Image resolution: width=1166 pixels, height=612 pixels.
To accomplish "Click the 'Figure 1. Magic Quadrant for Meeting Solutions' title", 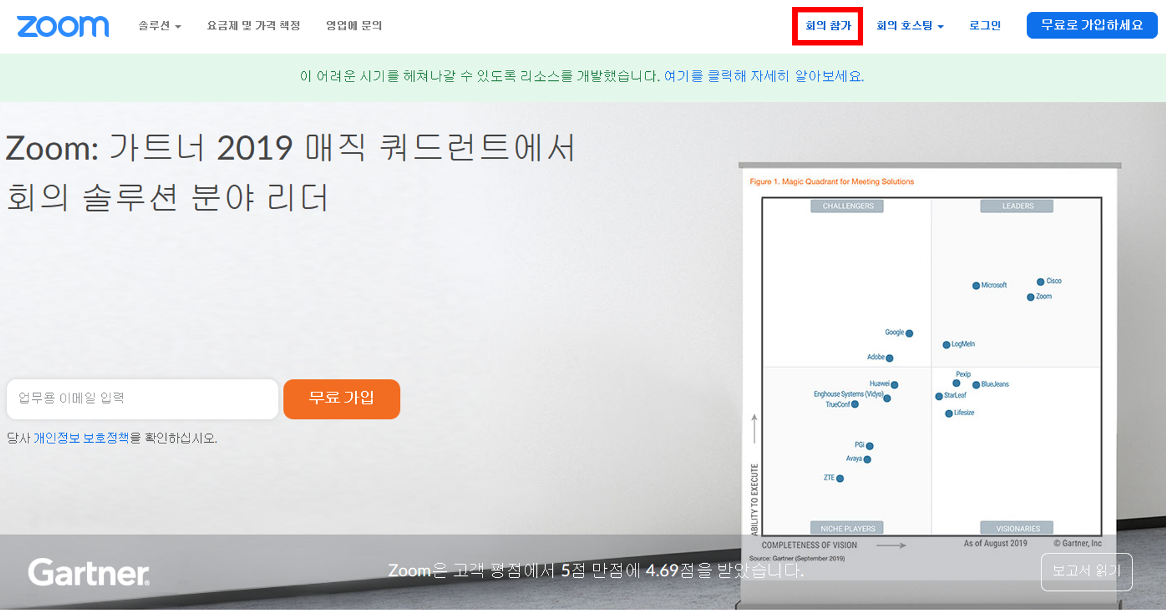I will [x=831, y=181].
